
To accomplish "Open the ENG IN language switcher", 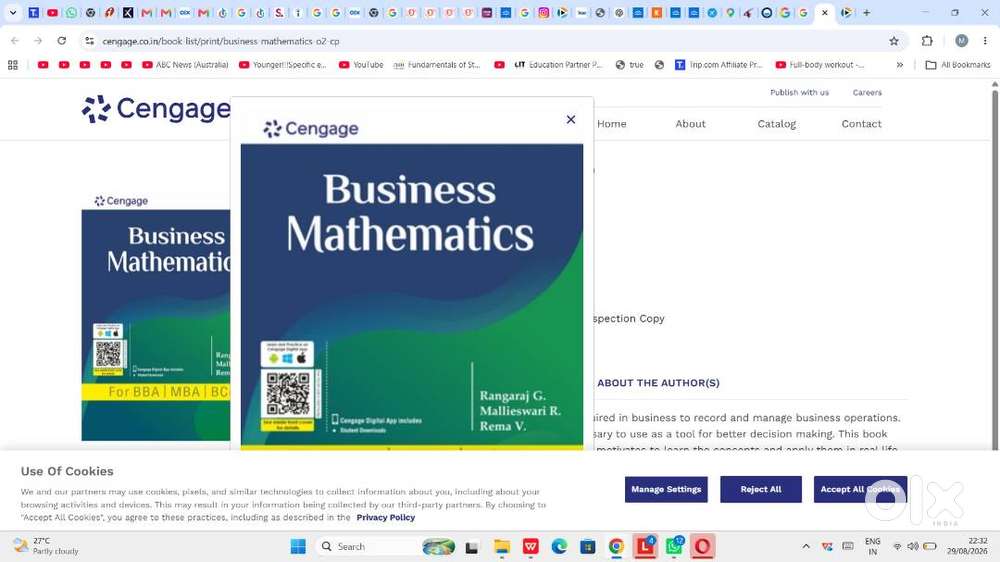I will 872,546.
